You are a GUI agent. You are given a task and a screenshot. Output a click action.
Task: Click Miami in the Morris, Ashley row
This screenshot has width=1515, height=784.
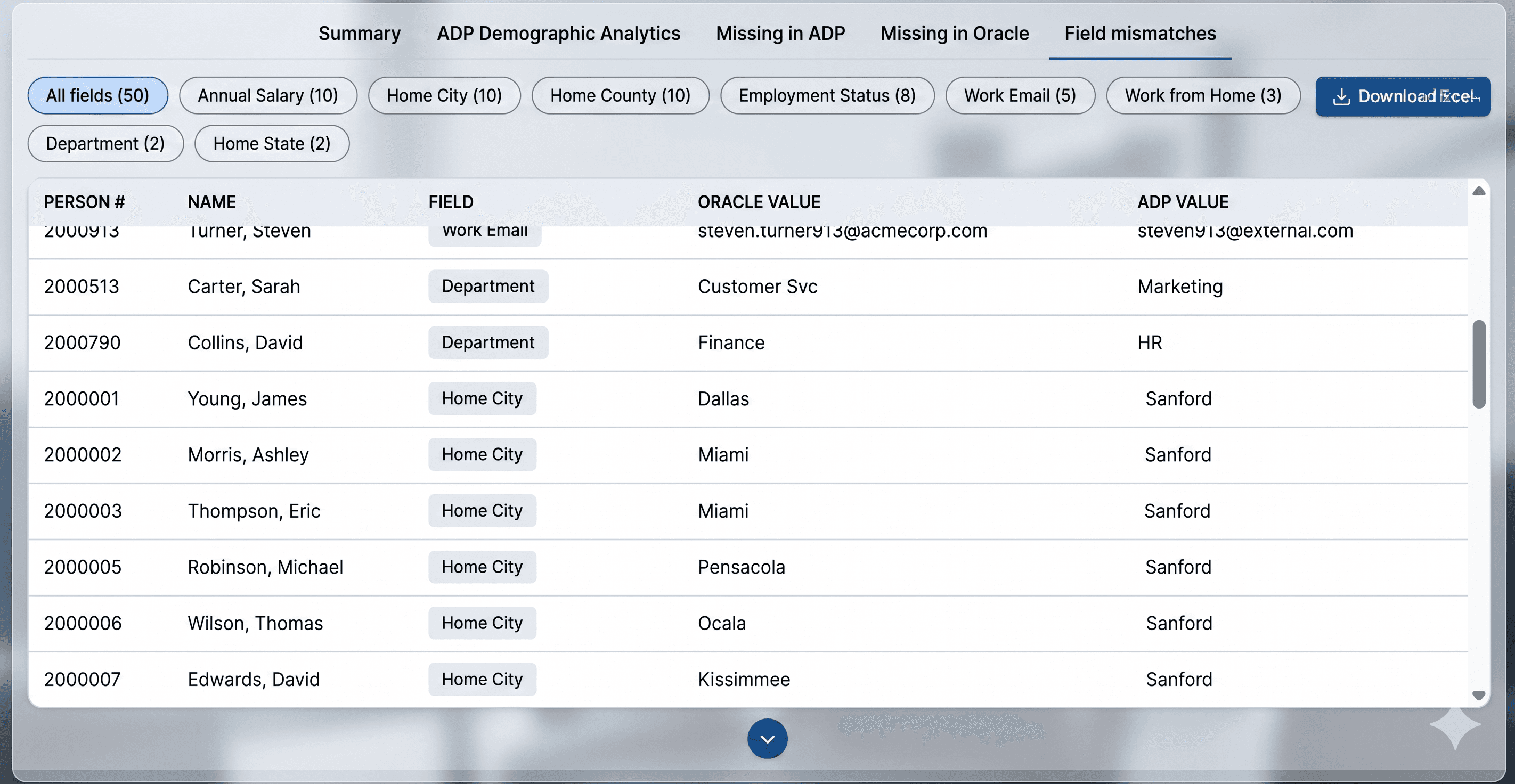click(723, 455)
